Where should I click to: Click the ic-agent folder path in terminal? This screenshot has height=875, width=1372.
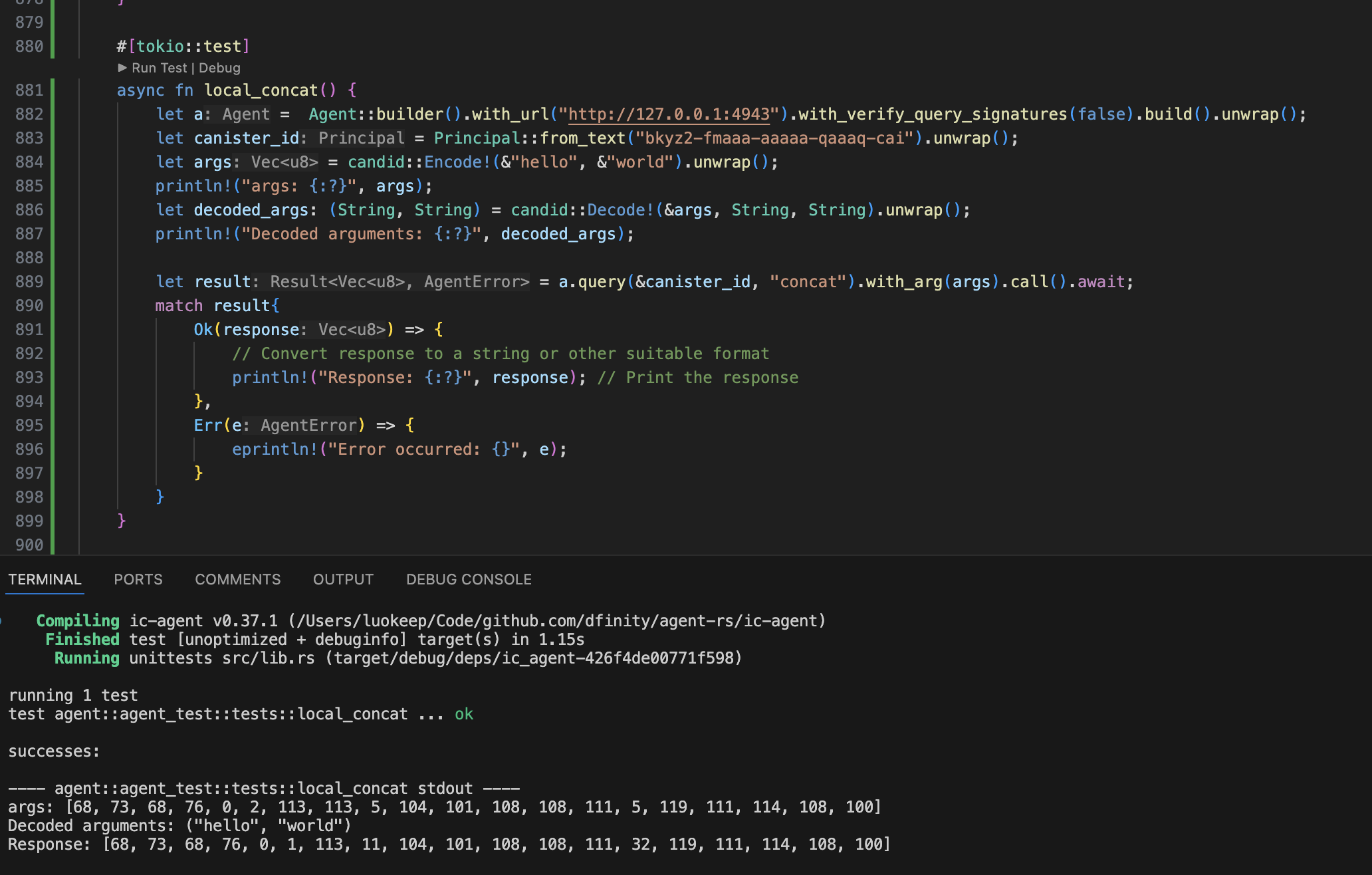(x=557, y=621)
